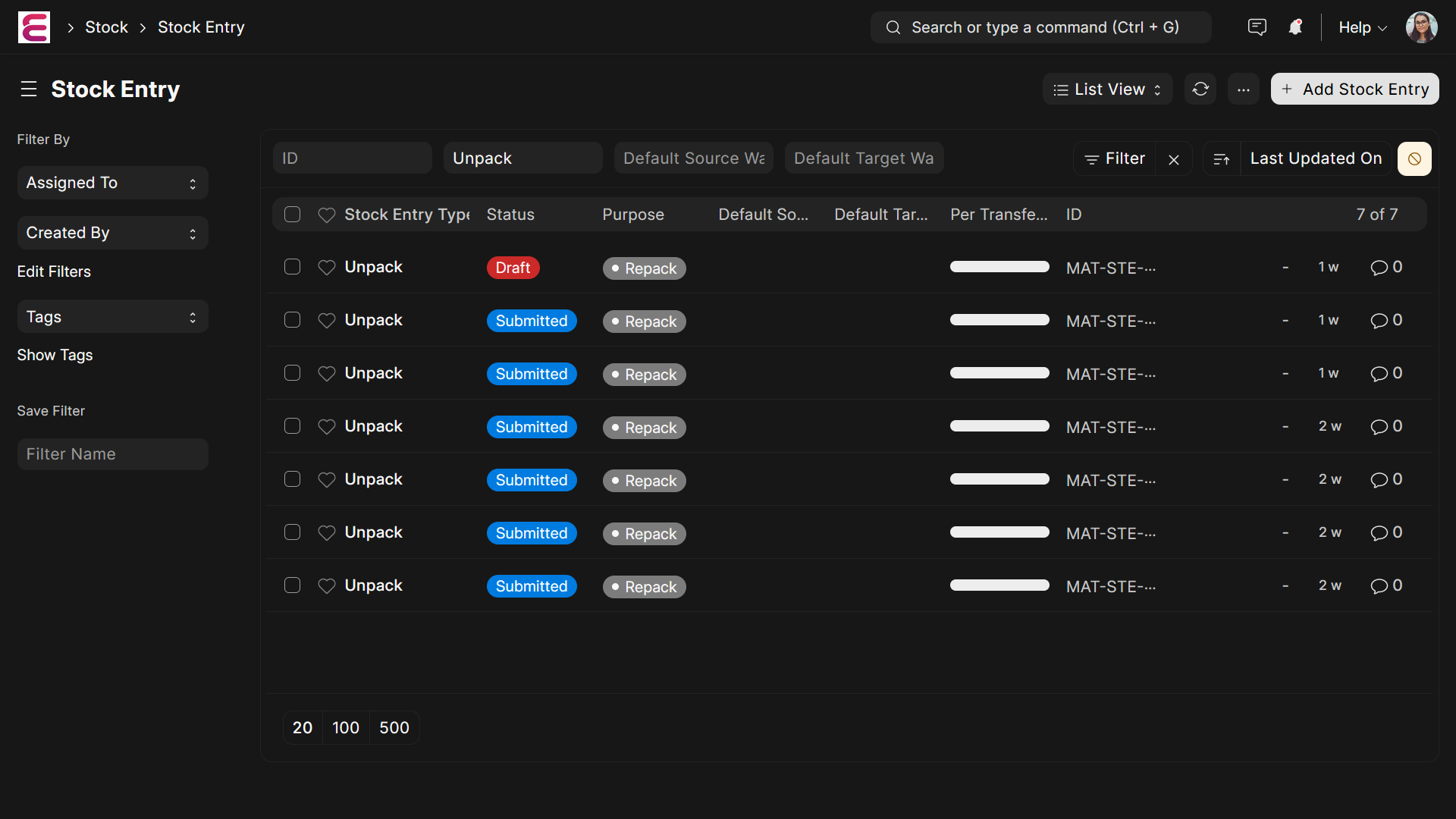This screenshot has width=1456, height=819.
Task: Click the Add Stock Entry button
Action: click(1354, 89)
